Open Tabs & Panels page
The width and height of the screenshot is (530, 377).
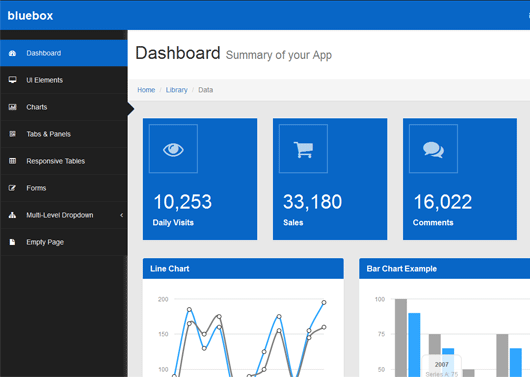64,134
